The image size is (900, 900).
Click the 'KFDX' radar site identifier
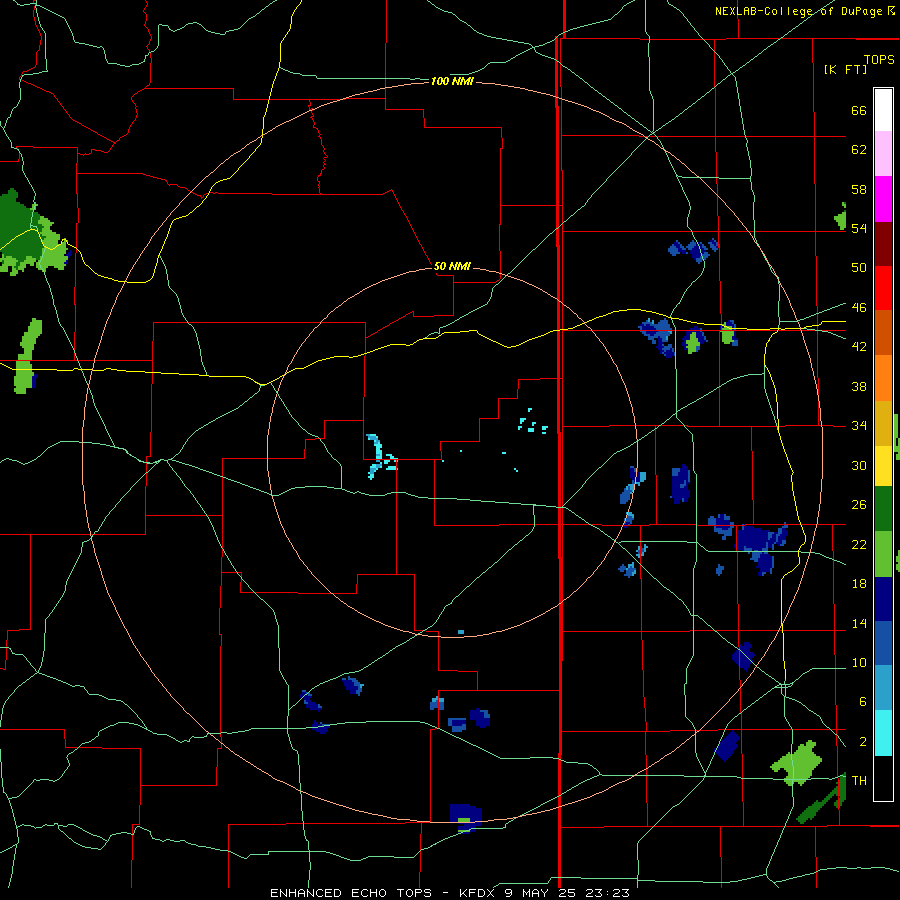coord(476,893)
